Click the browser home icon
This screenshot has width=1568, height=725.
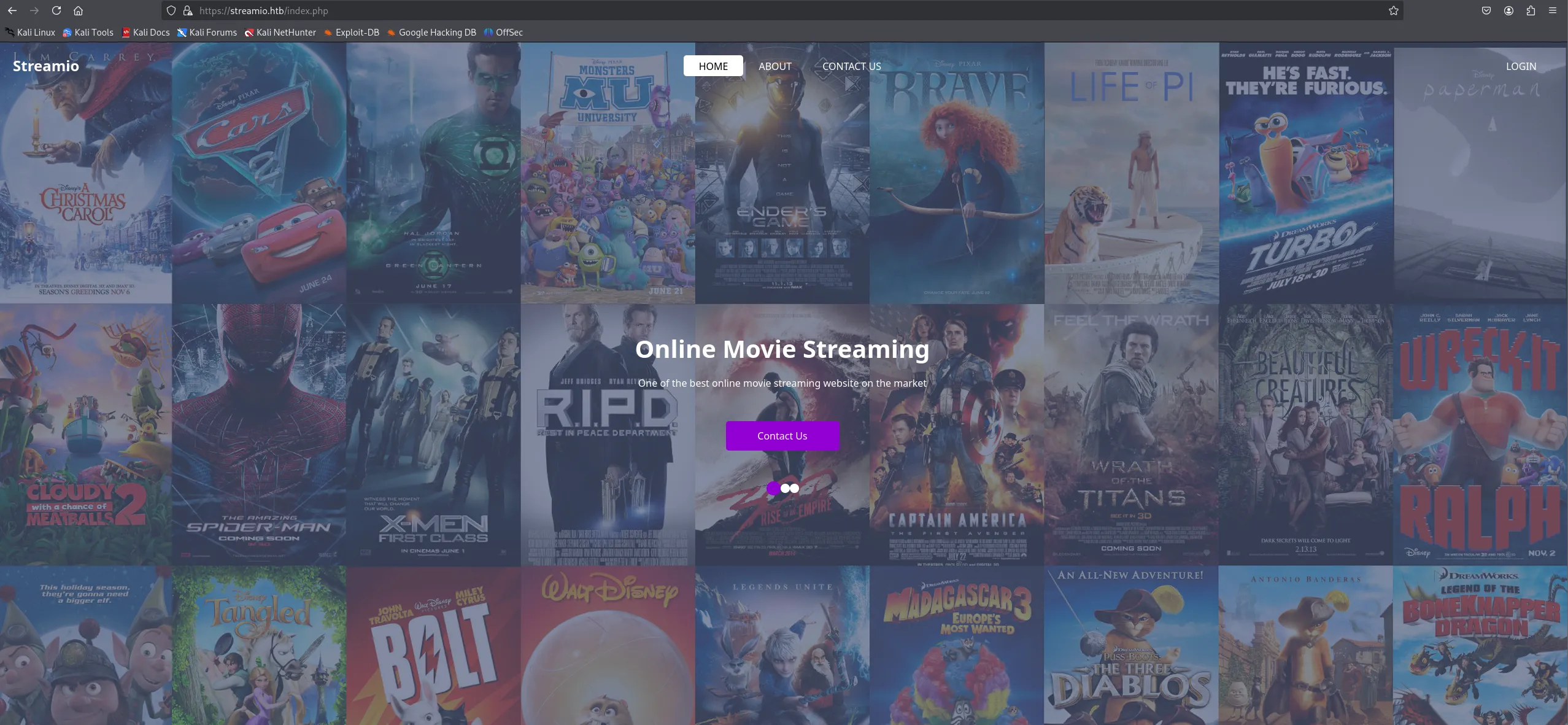pyautogui.click(x=78, y=10)
